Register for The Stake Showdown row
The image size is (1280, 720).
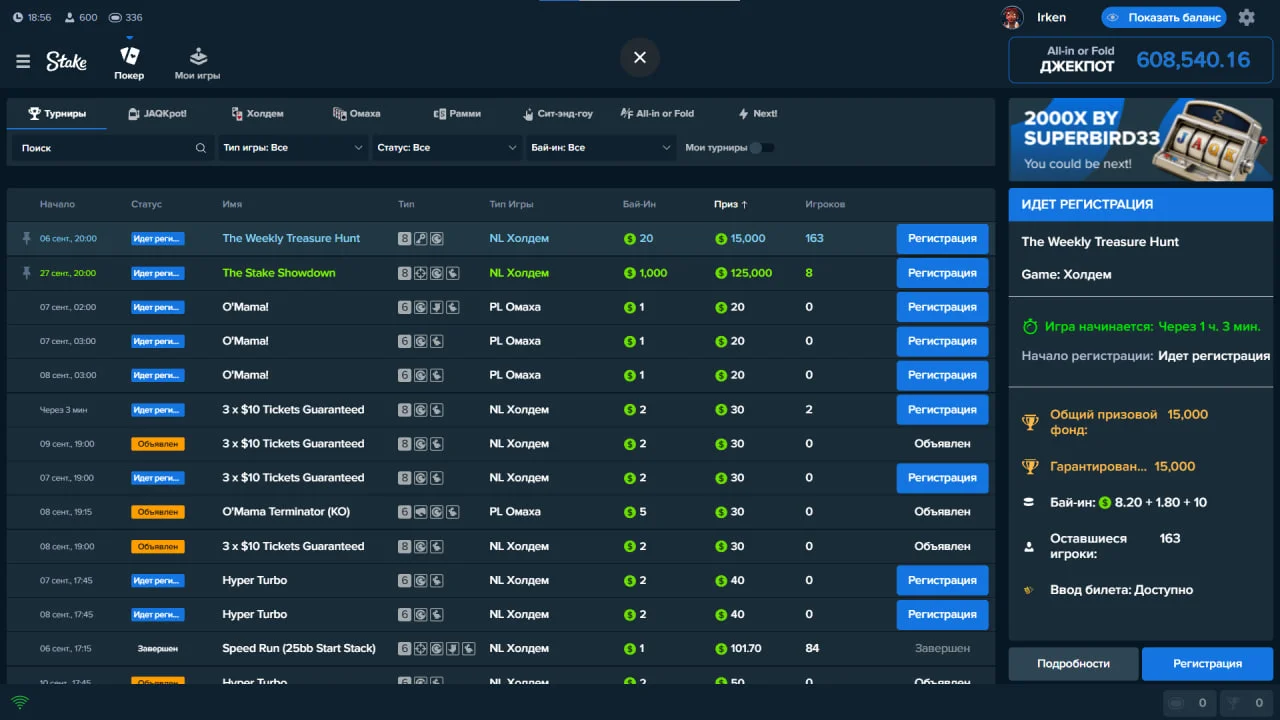(x=942, y=273)
